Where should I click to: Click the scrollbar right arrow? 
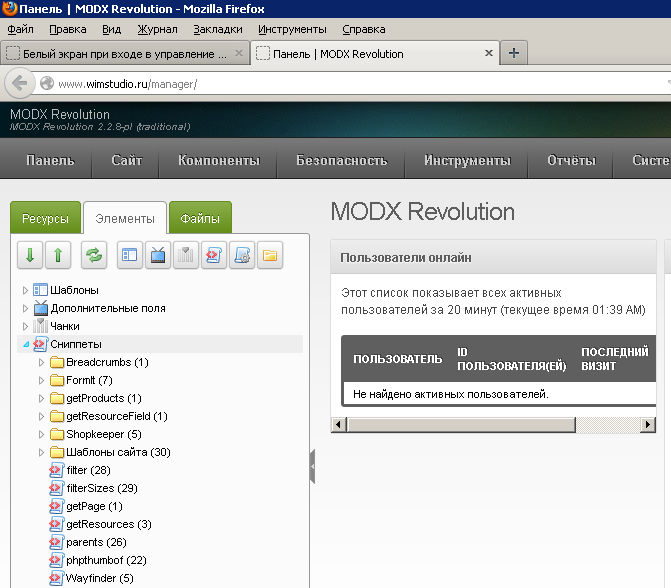coord(647,425)
